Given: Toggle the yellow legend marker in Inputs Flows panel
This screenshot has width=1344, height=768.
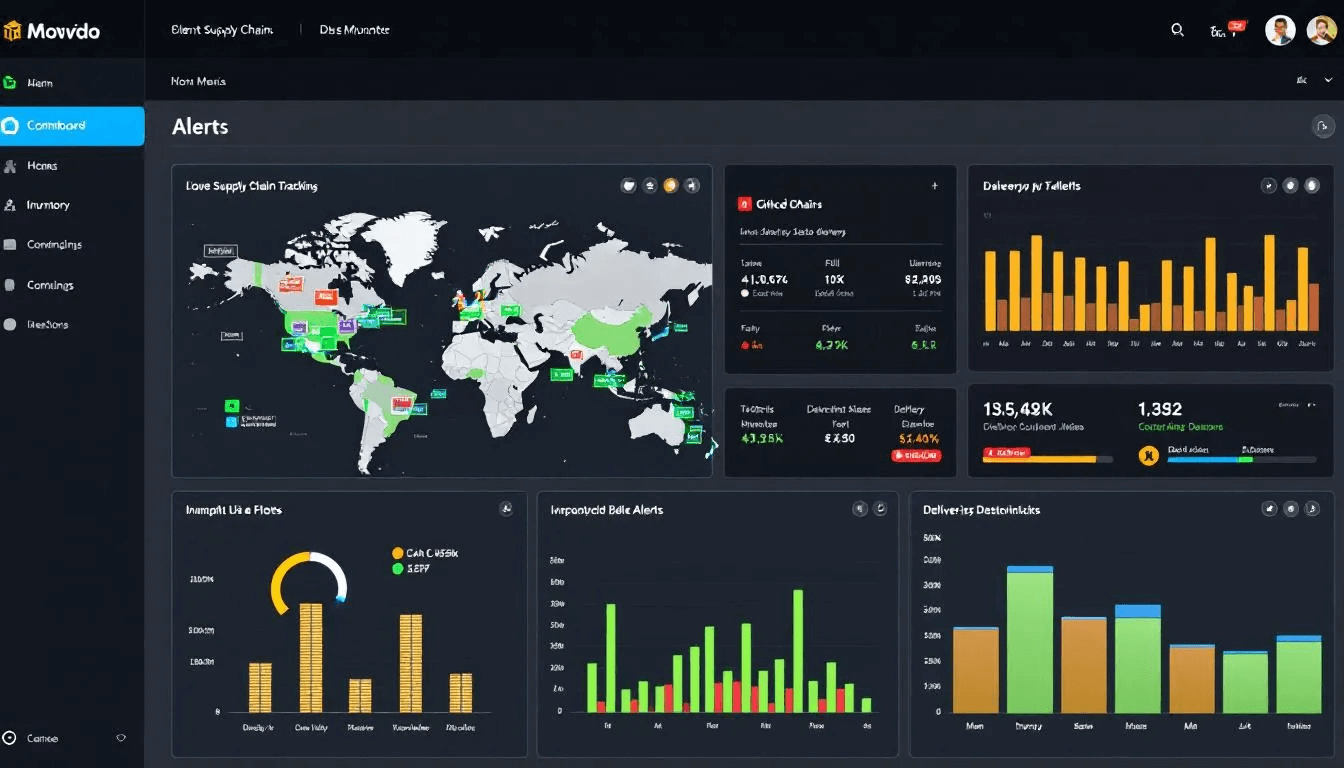Looking at the screenshot, I should (x=398, y=551).
